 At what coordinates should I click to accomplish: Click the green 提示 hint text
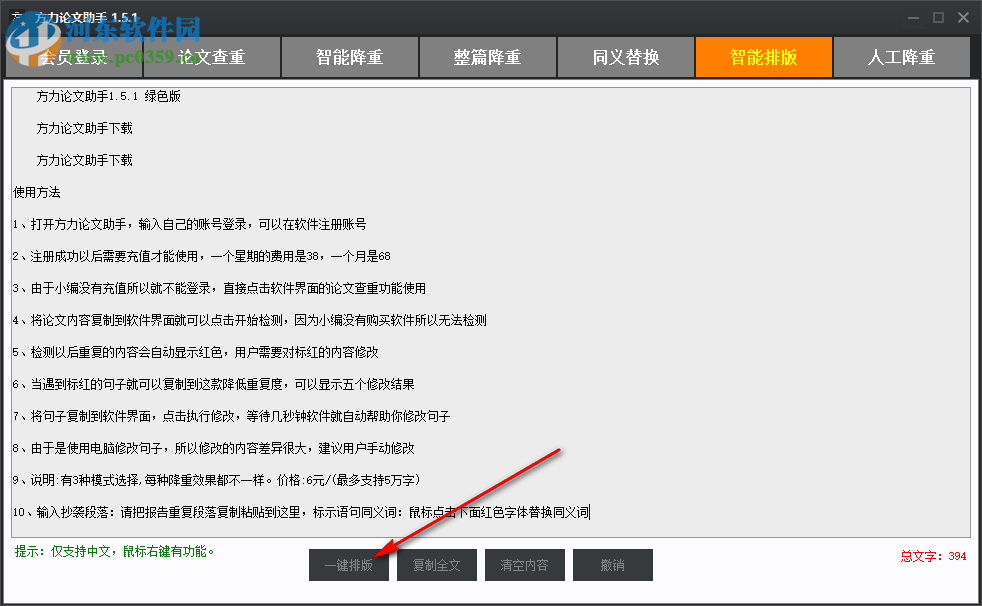[114, 552]
